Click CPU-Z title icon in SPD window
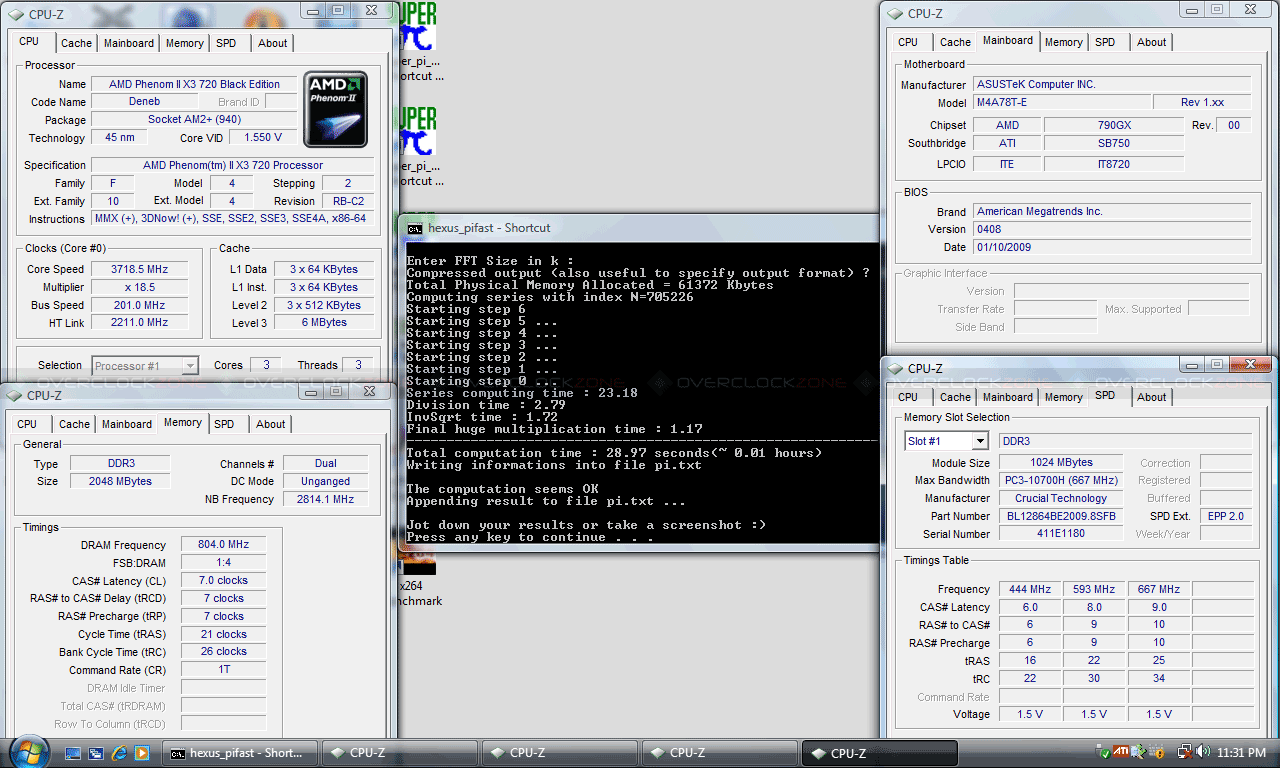Viewport: 1280px width, 768px height. 895,369
